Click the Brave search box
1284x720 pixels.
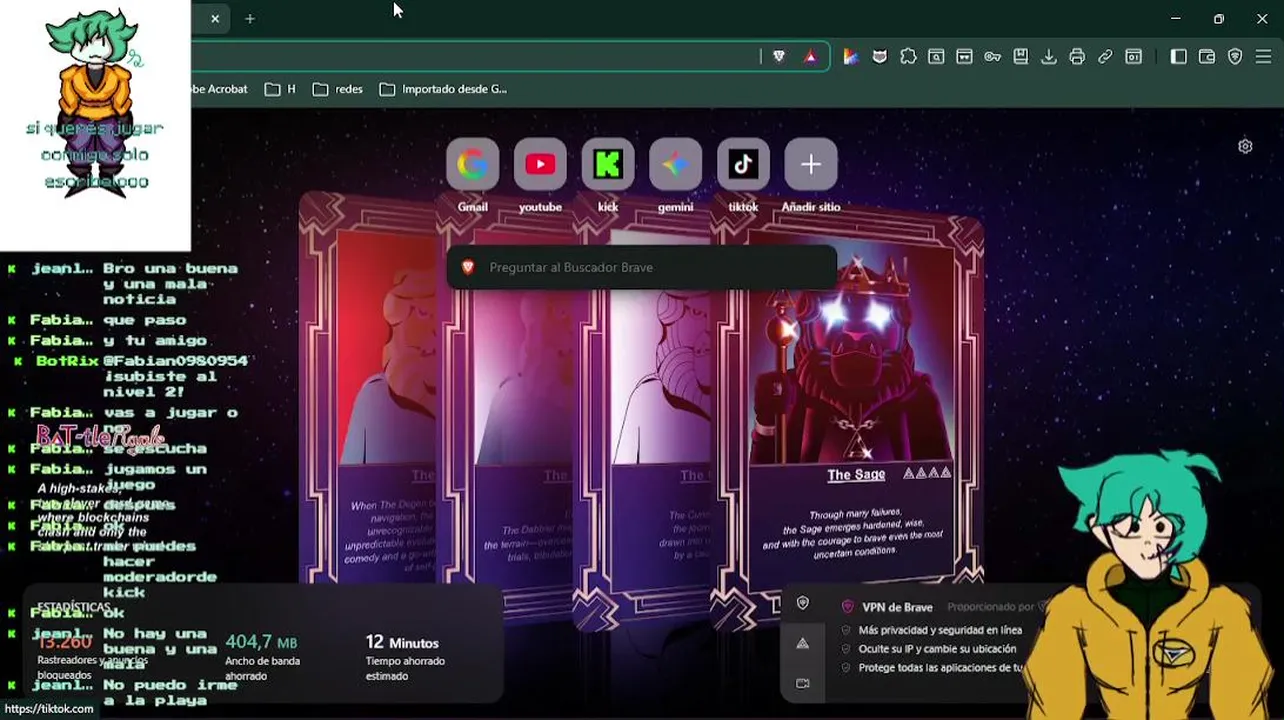point(641,267)
